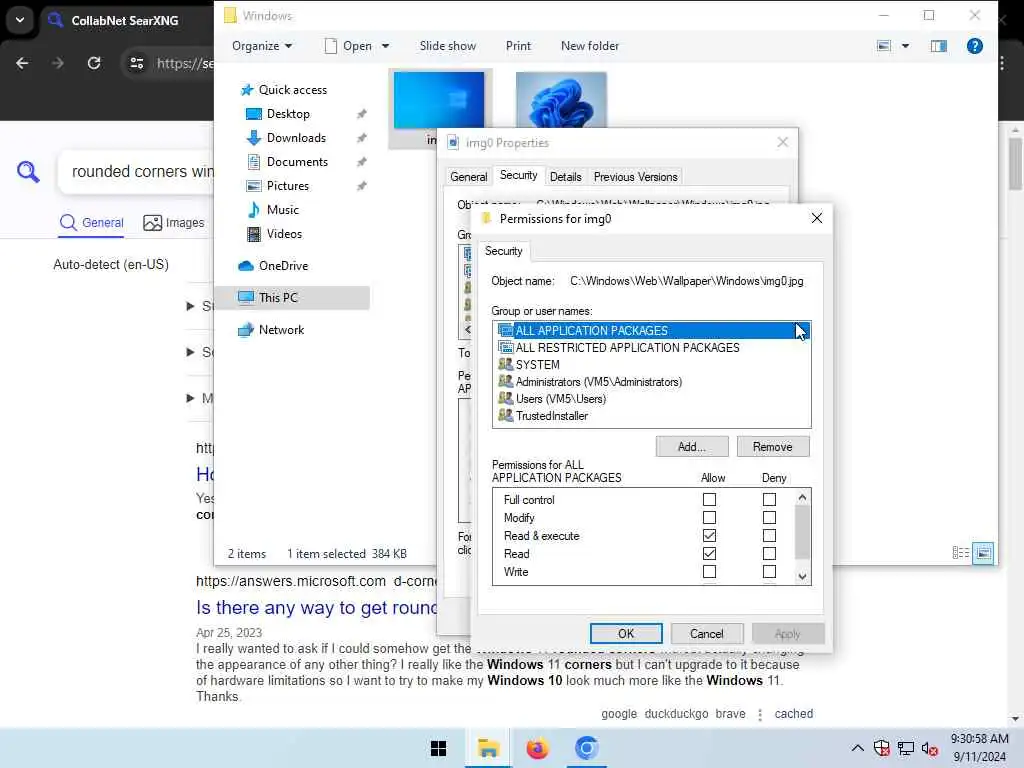The height and width of the screenshot is (768, 1024).
Task: Open General category in SearXNG
Action: [x=91, y=223]
